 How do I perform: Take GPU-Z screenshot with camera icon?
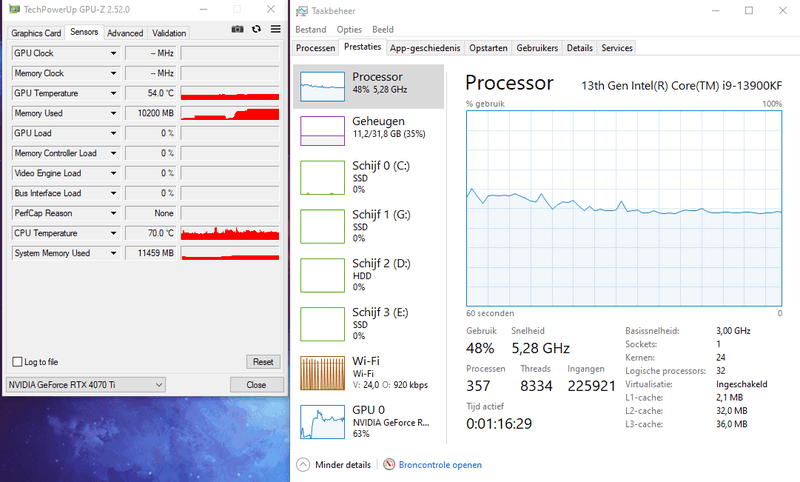[237, 29]
